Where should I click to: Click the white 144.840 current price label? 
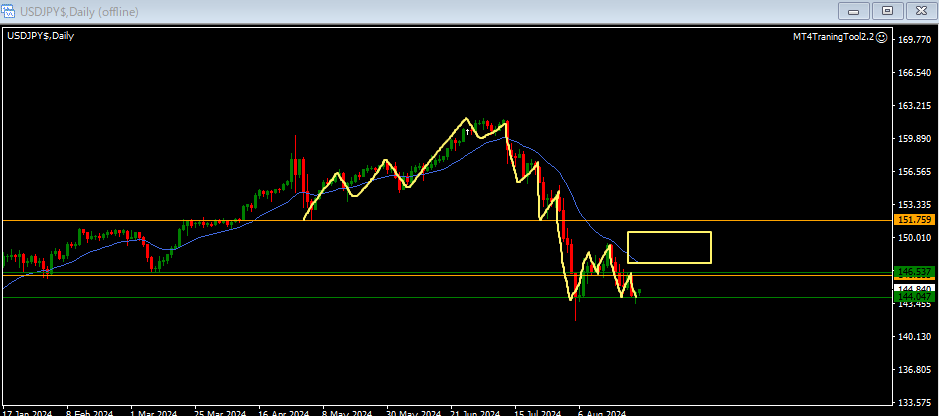(x=915, y=288)
